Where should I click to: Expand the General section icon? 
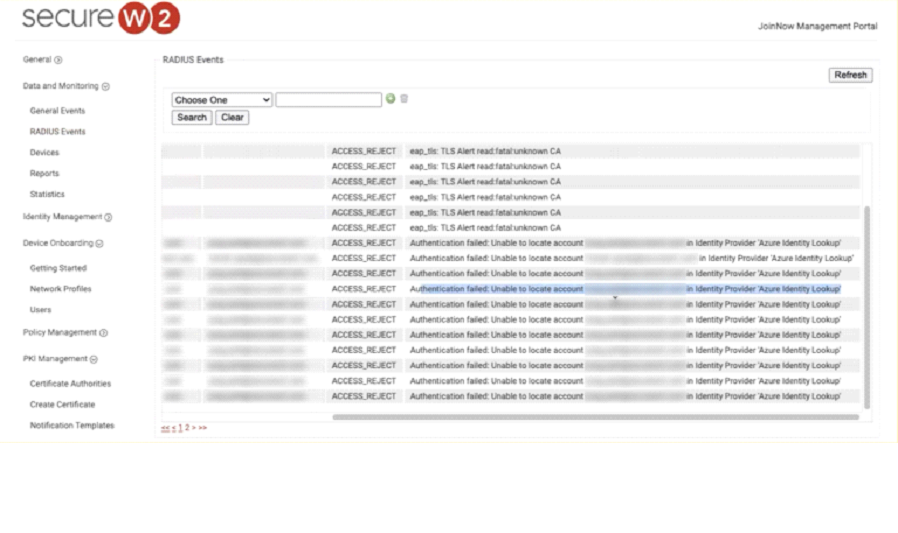(x=59, y=60)
